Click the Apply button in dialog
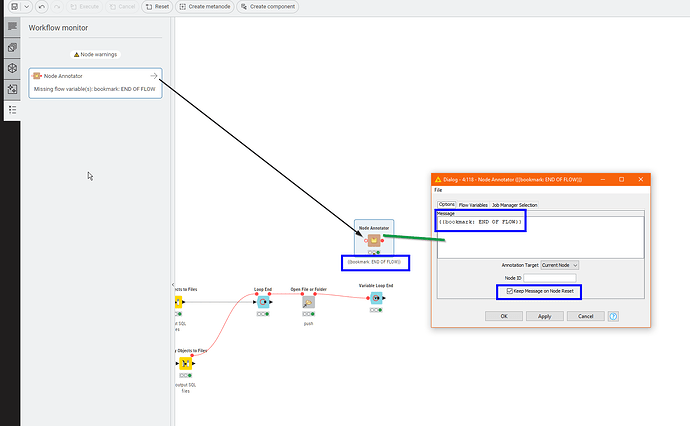Screen dimensions: 690x426 pos(544,316)
